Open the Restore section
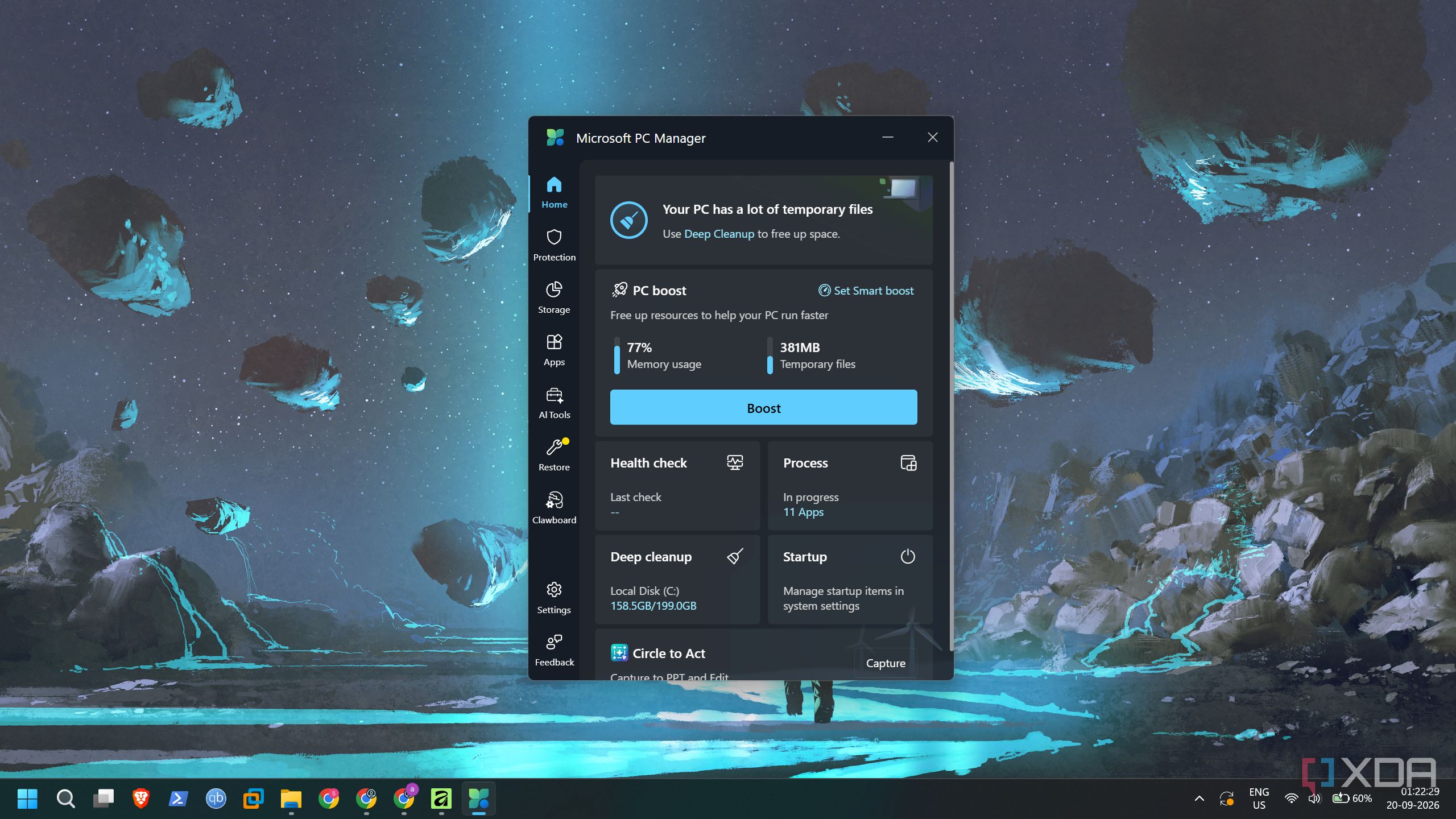 click(x=554, y=455)
